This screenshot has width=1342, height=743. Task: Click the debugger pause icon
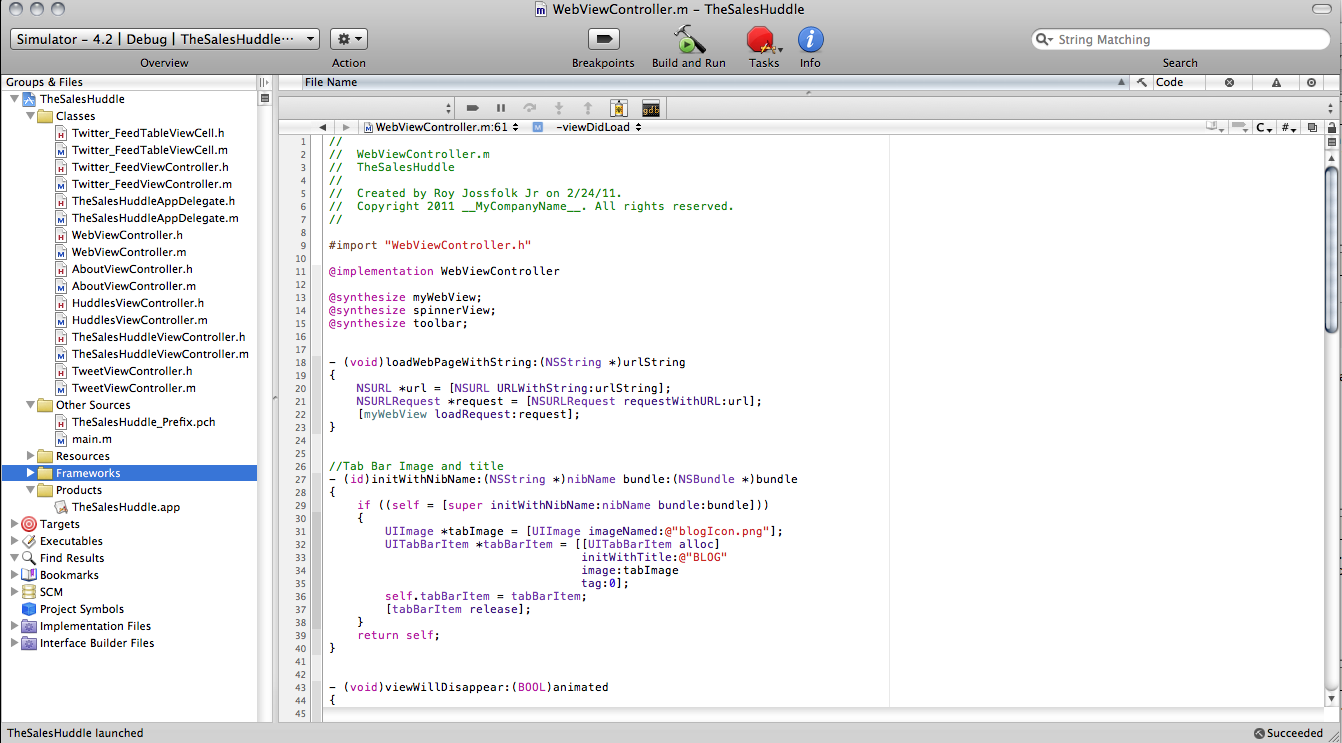coord(501,108)
